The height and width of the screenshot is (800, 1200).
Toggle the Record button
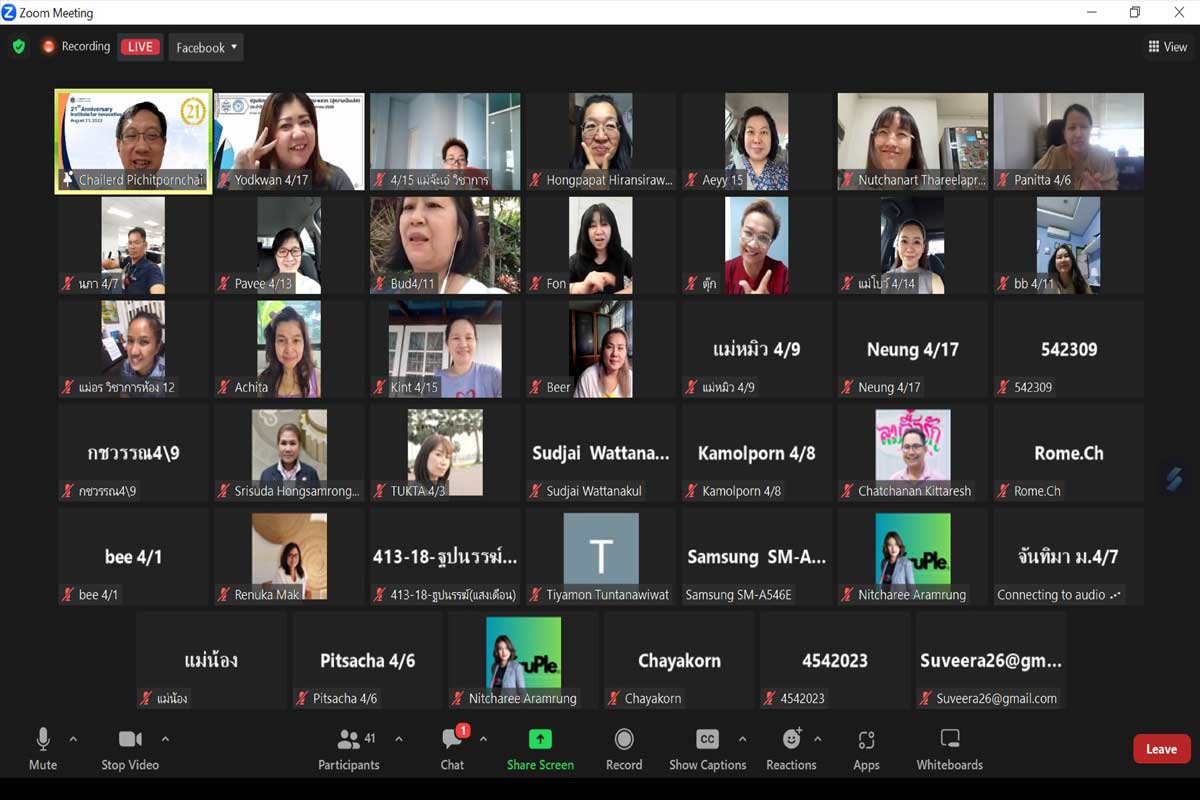coord(624,740)
